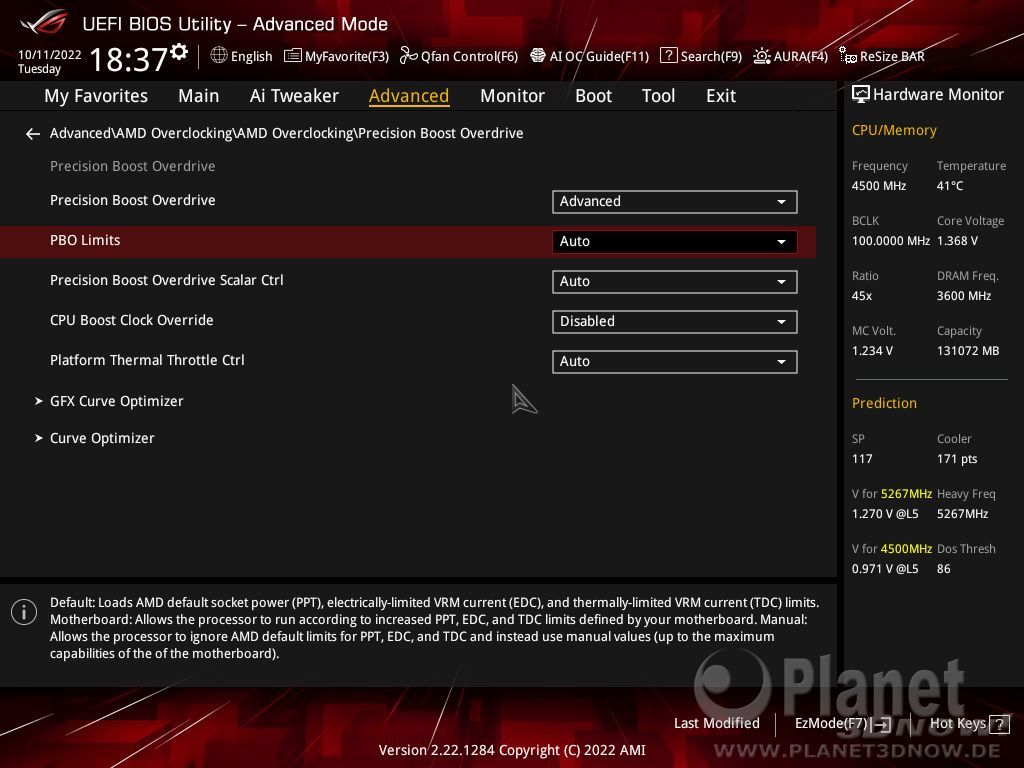Open Search(F9) label

tap(711, 57)
